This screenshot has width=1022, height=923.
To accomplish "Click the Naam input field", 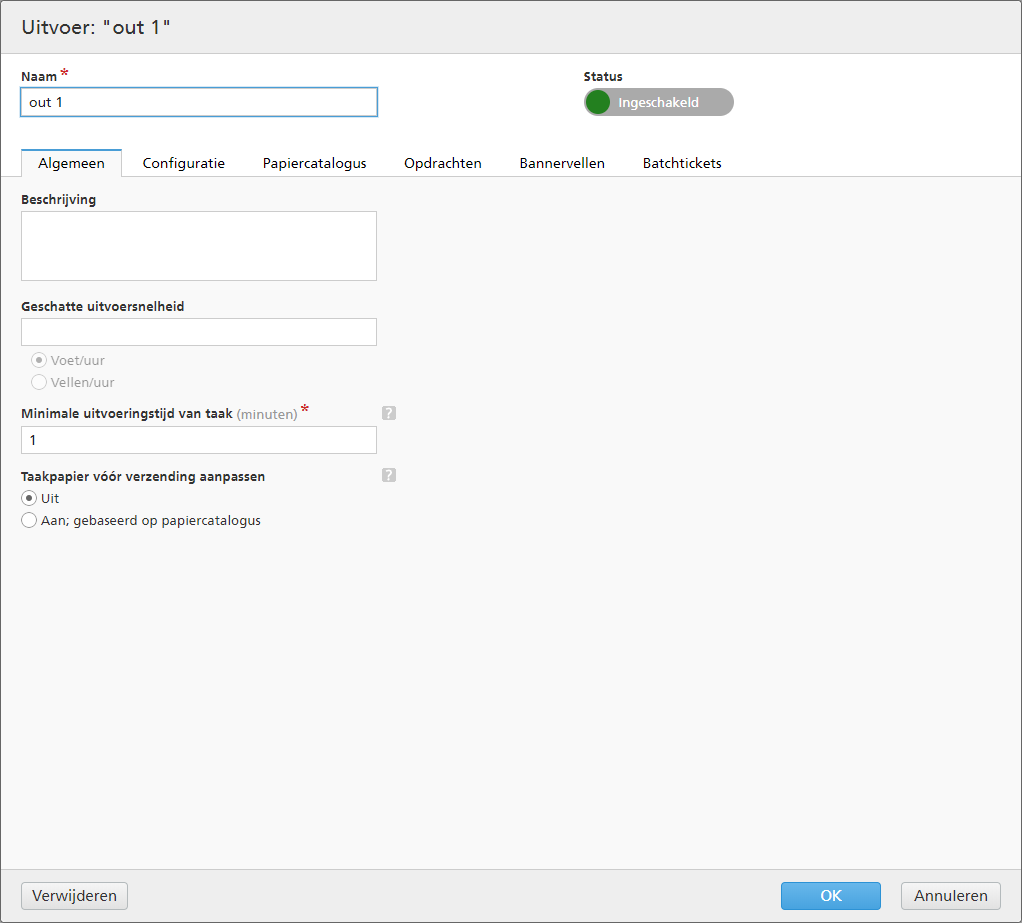I will 199,102.
